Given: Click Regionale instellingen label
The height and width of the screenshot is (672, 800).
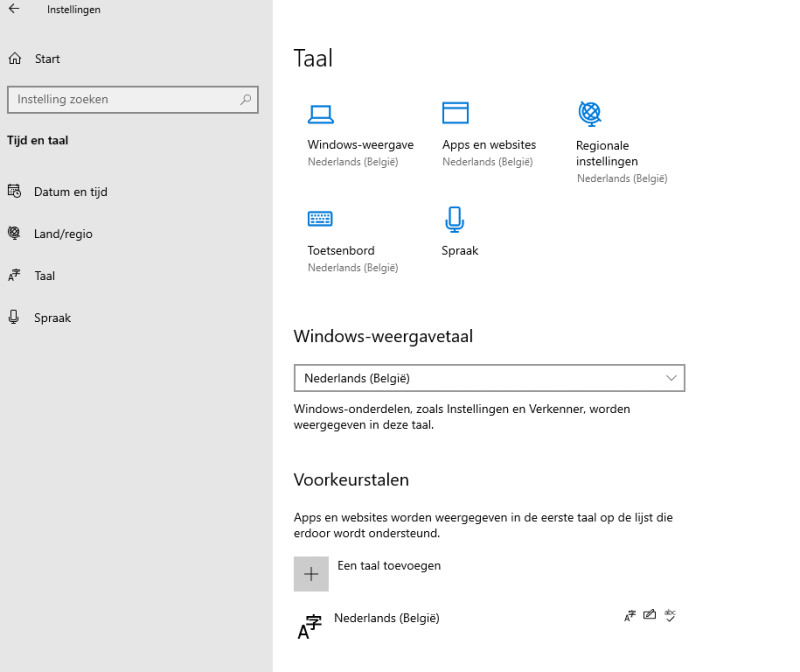Looking at the screenshot, I should (607, 153).
